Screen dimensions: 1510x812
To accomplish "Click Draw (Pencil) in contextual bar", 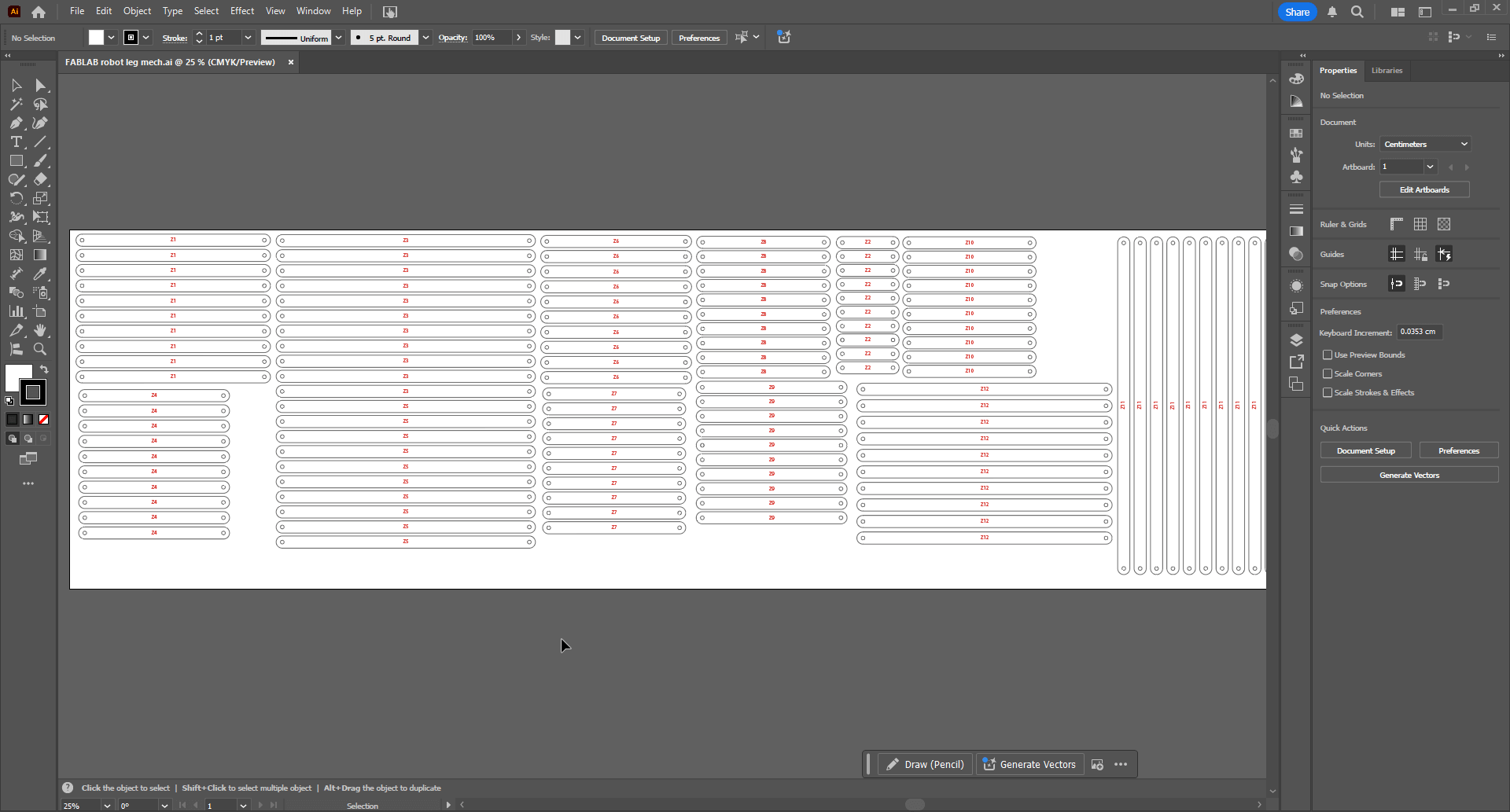I will (x=925, y=764).
